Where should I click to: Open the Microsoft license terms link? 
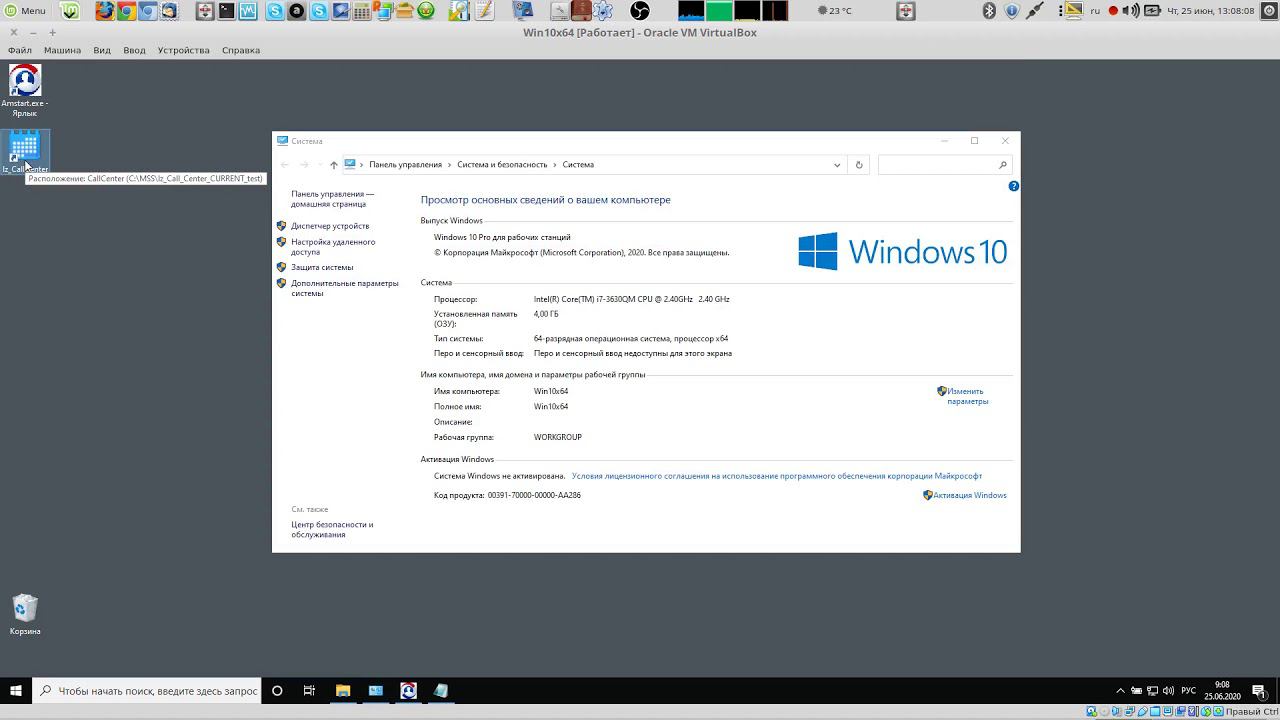tap(777, 476)
